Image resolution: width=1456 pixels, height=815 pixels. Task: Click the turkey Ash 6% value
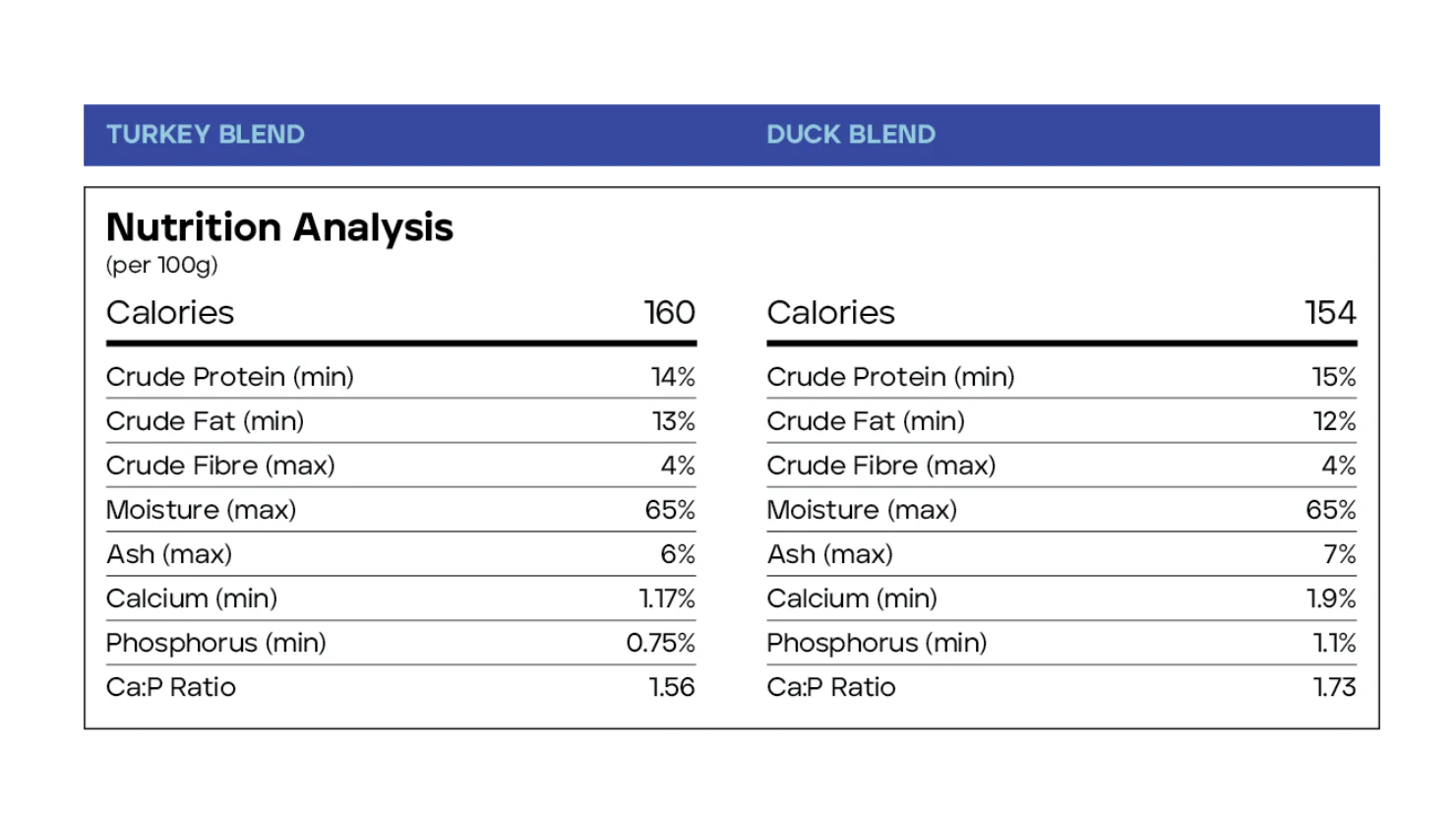tap(678, 554)
